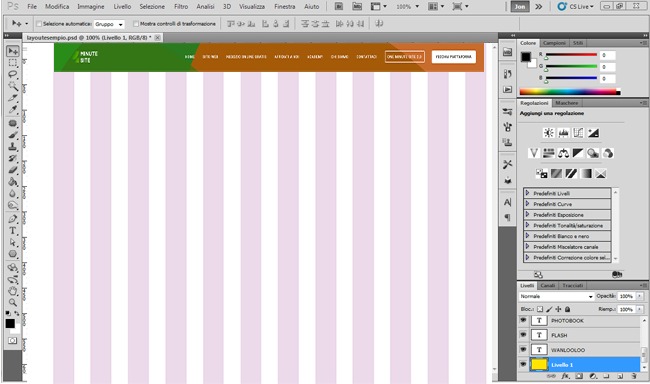Switch to the Tracciati tab
The image size is (650, 384).
572,285
